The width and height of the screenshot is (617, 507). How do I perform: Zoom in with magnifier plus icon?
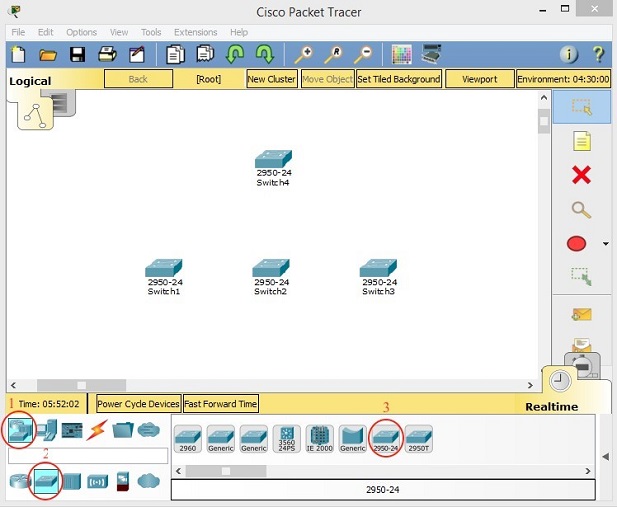click(303, 54)
